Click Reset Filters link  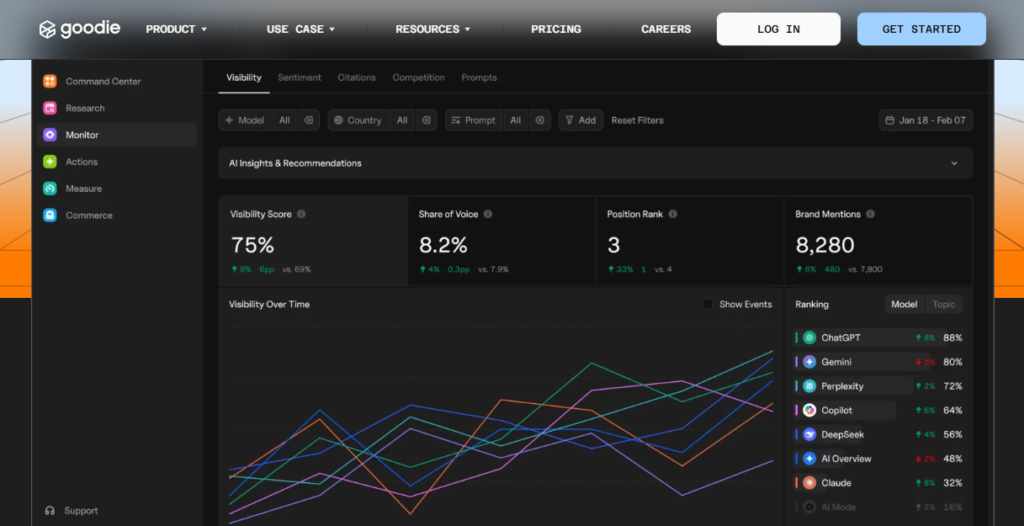click(x=637, y=120)
